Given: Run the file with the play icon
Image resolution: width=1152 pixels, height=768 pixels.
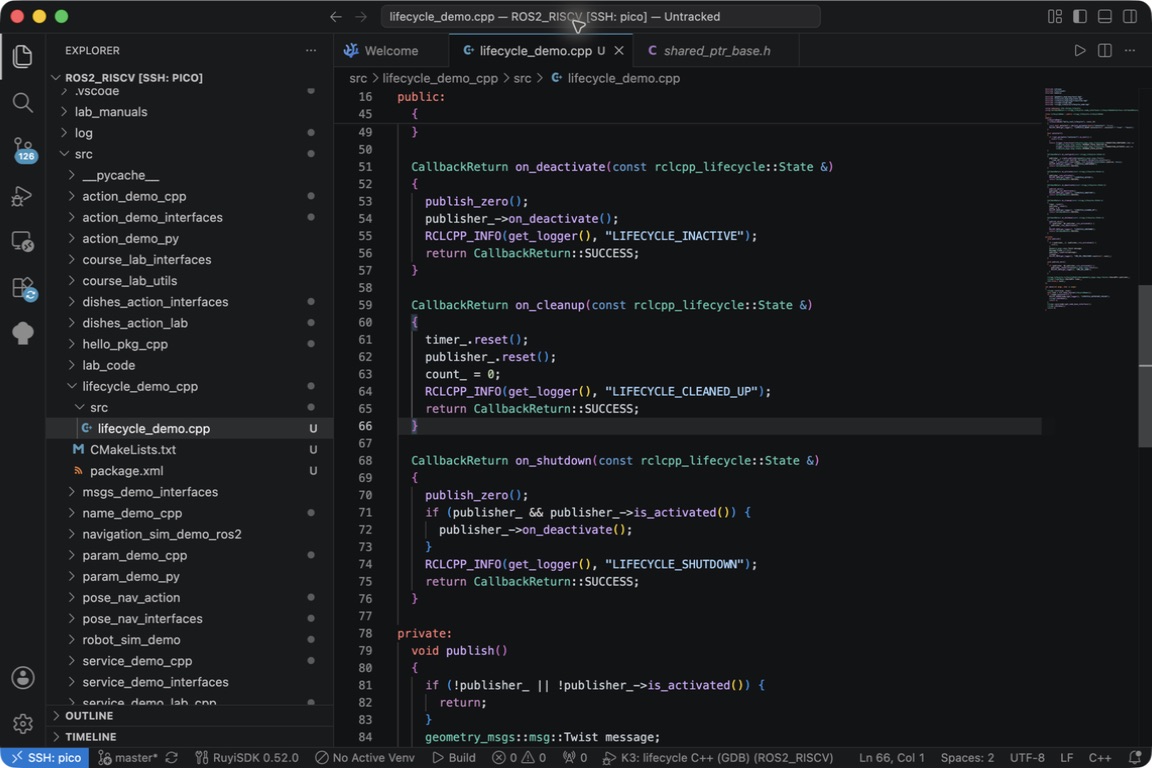Looking at the screenshot, I should (x=1079, y=50).
